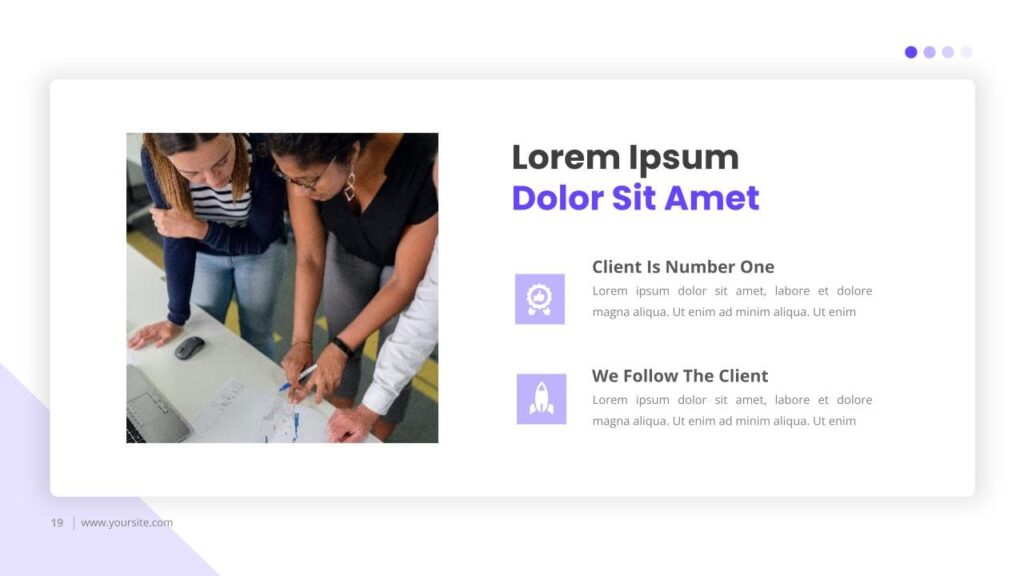Click the thumbs-up award badge icon
This screenshot has height=576, width=1024.
tap(539, 299)
